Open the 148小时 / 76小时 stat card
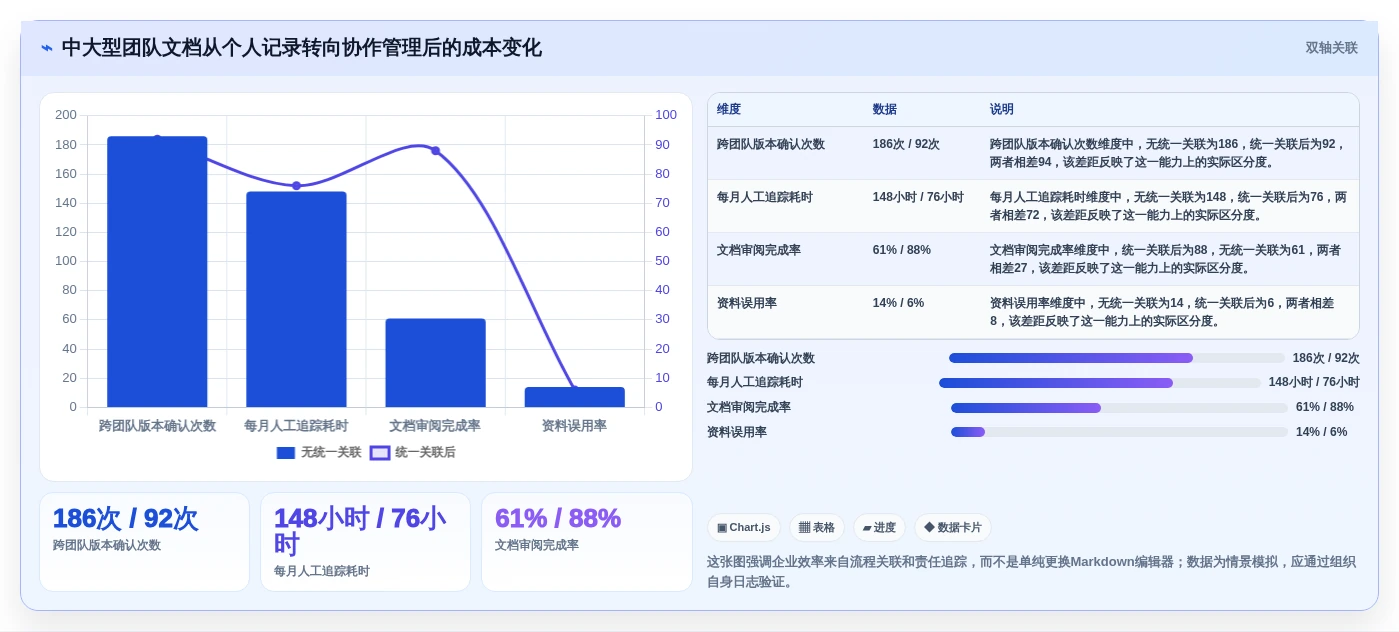 click(x=365, y=542)
